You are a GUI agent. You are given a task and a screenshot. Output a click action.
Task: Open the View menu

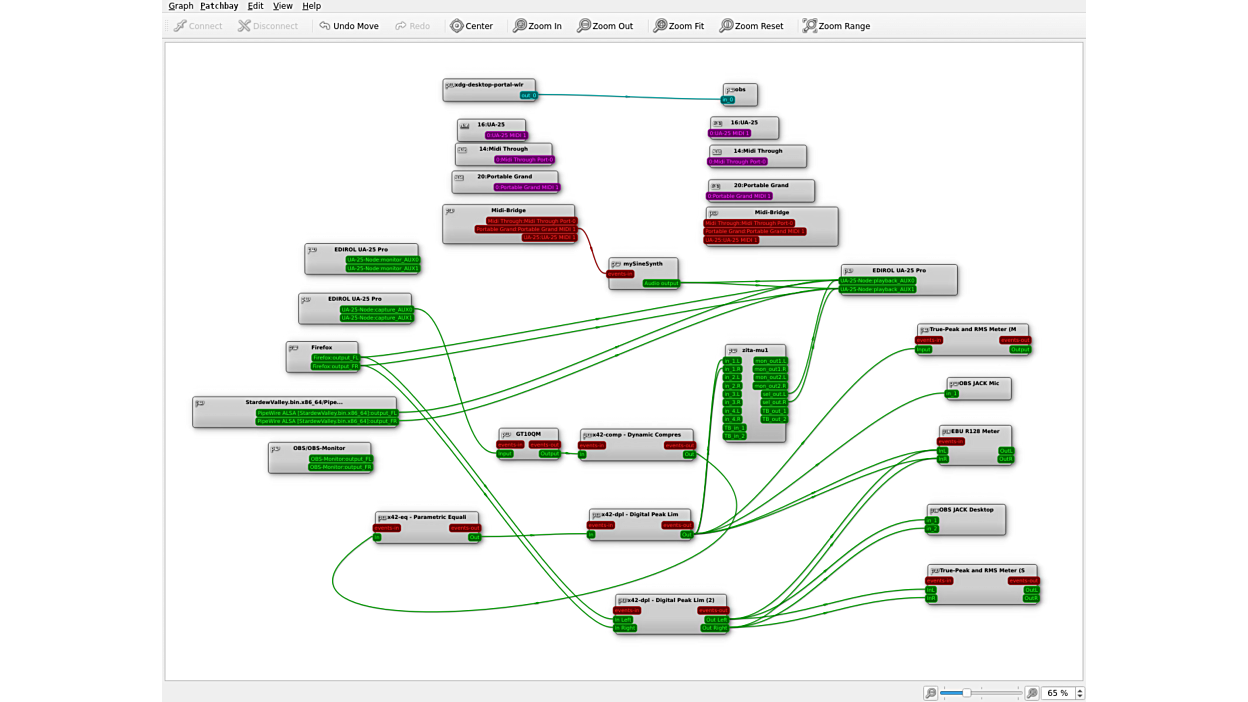pos(283,5)
